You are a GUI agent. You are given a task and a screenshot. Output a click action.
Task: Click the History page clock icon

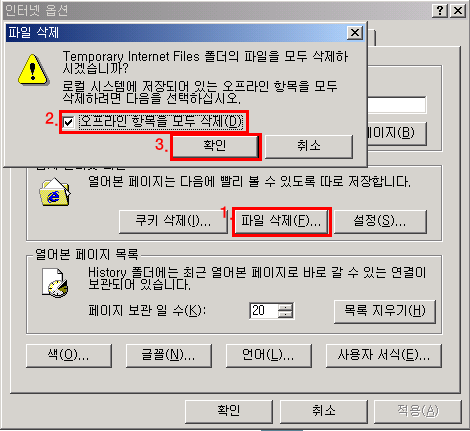55,283
